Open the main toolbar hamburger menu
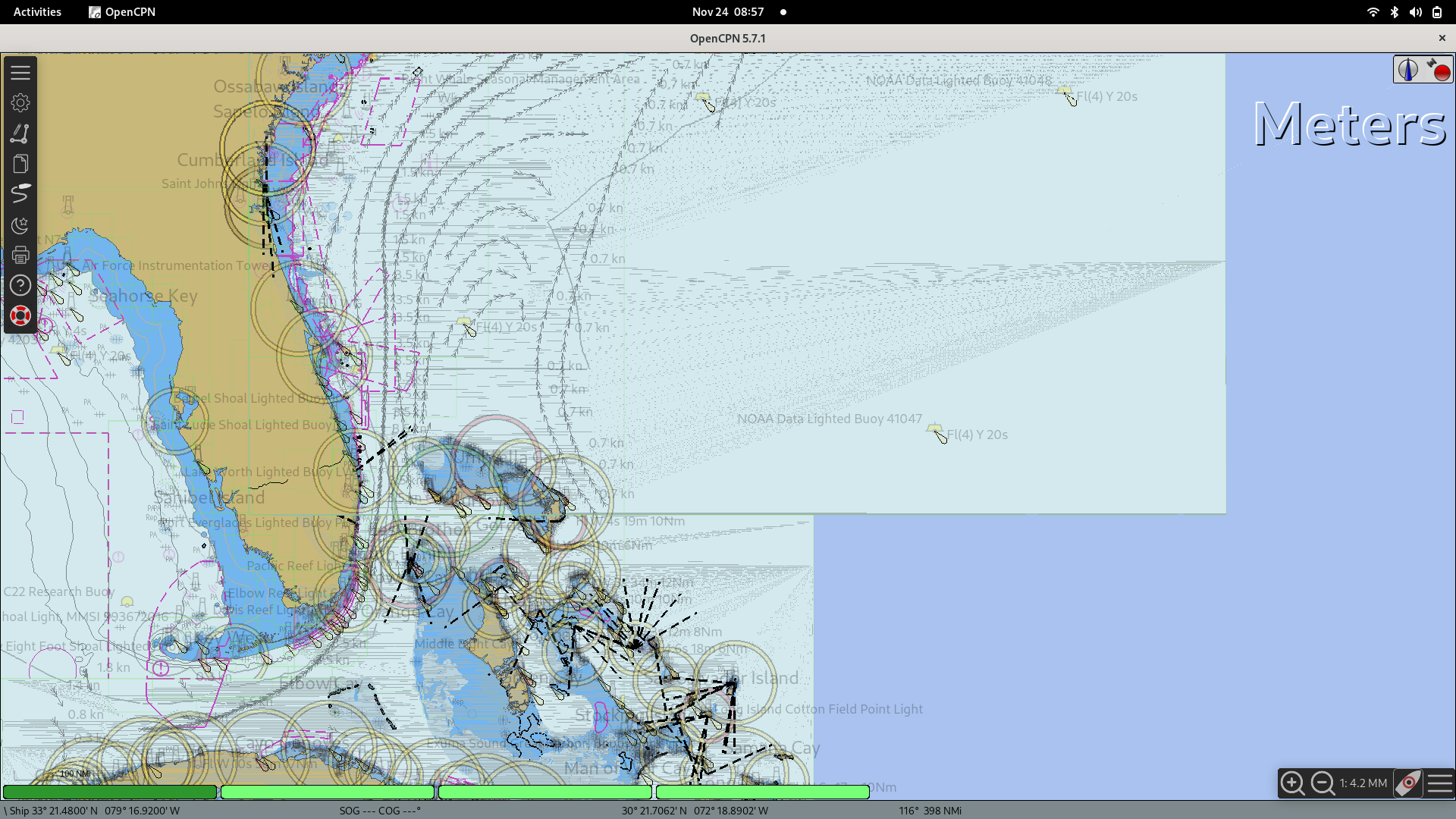The width and height of the screenshot is (1456, 819). (x=20, y=72)
